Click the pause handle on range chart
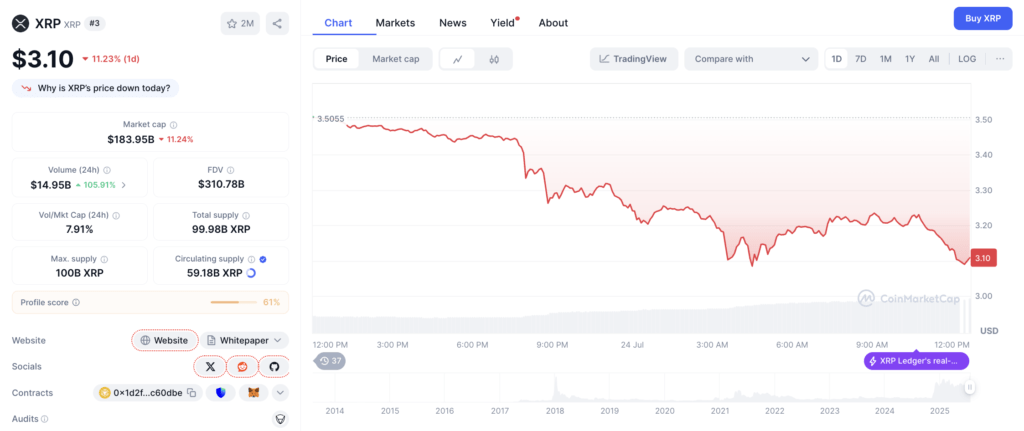This screenshot has width=1024, height=431. coord(970,387)
